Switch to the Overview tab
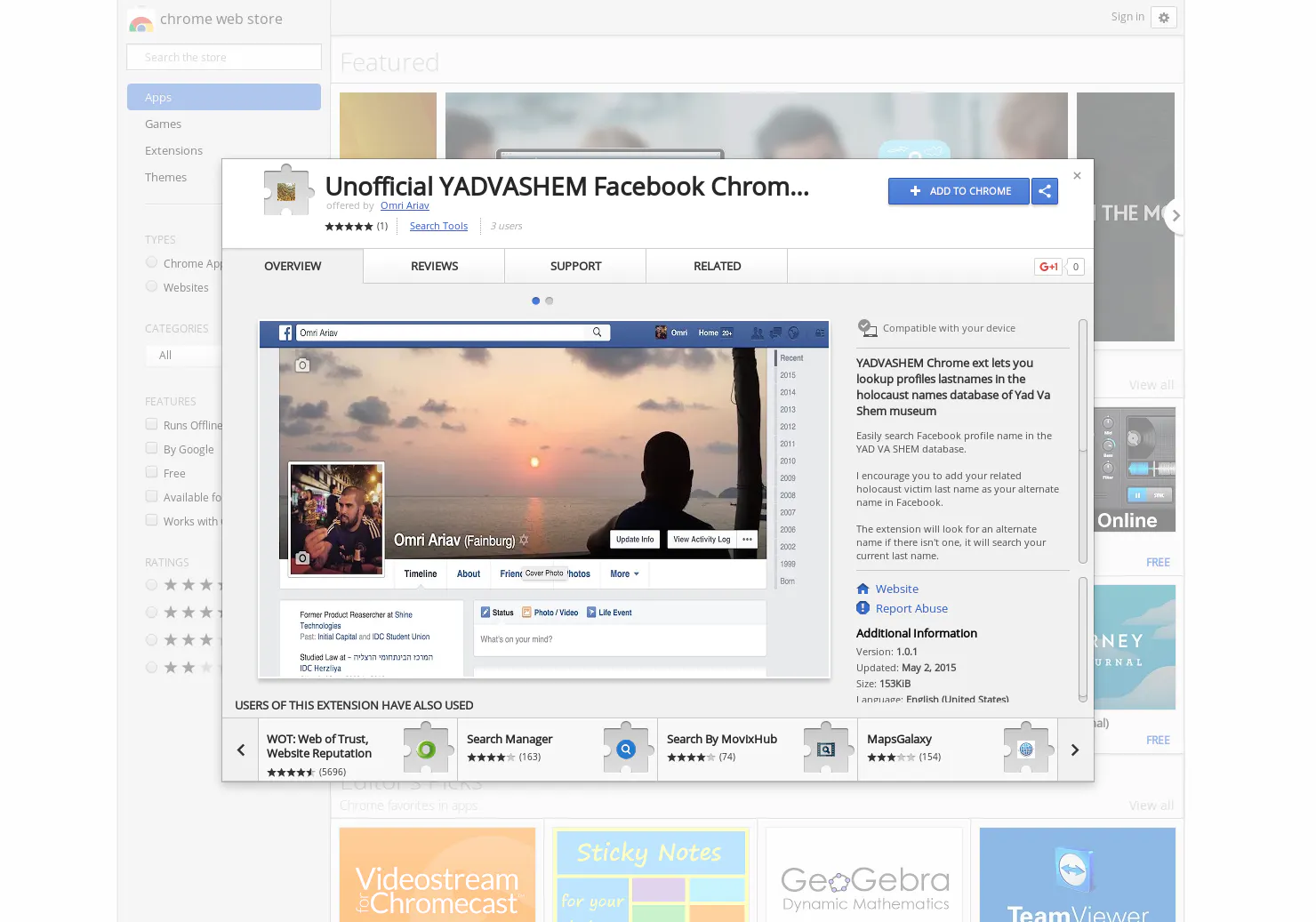The height and width of the screenshot is (922, 1316). (293, 266)
